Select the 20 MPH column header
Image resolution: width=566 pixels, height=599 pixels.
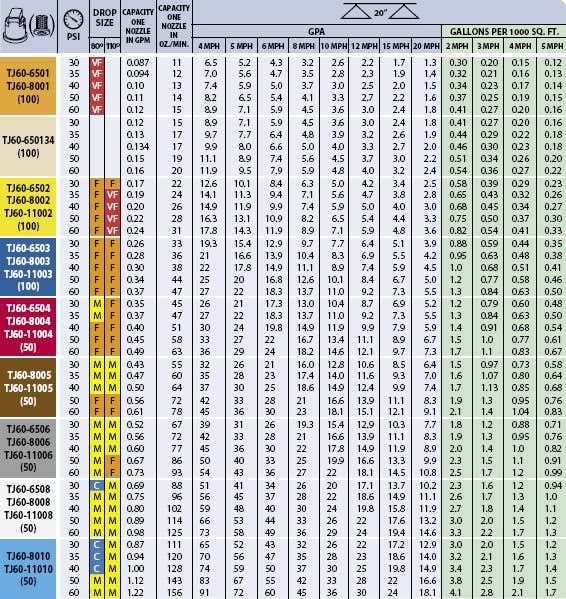click(426, 46)
